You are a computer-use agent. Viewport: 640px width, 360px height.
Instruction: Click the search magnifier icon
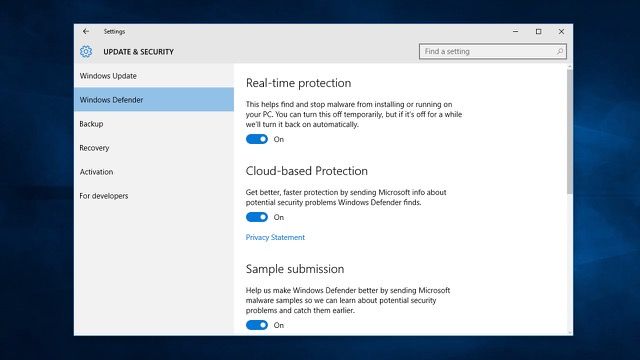560,51
